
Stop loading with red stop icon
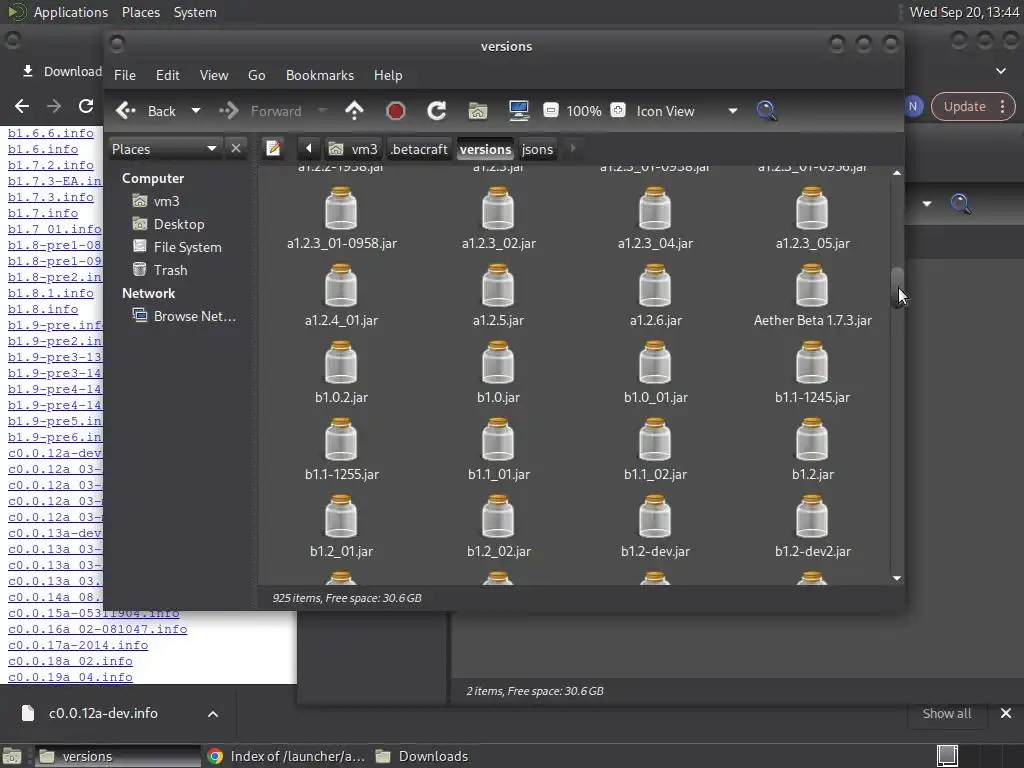(395, 110)
